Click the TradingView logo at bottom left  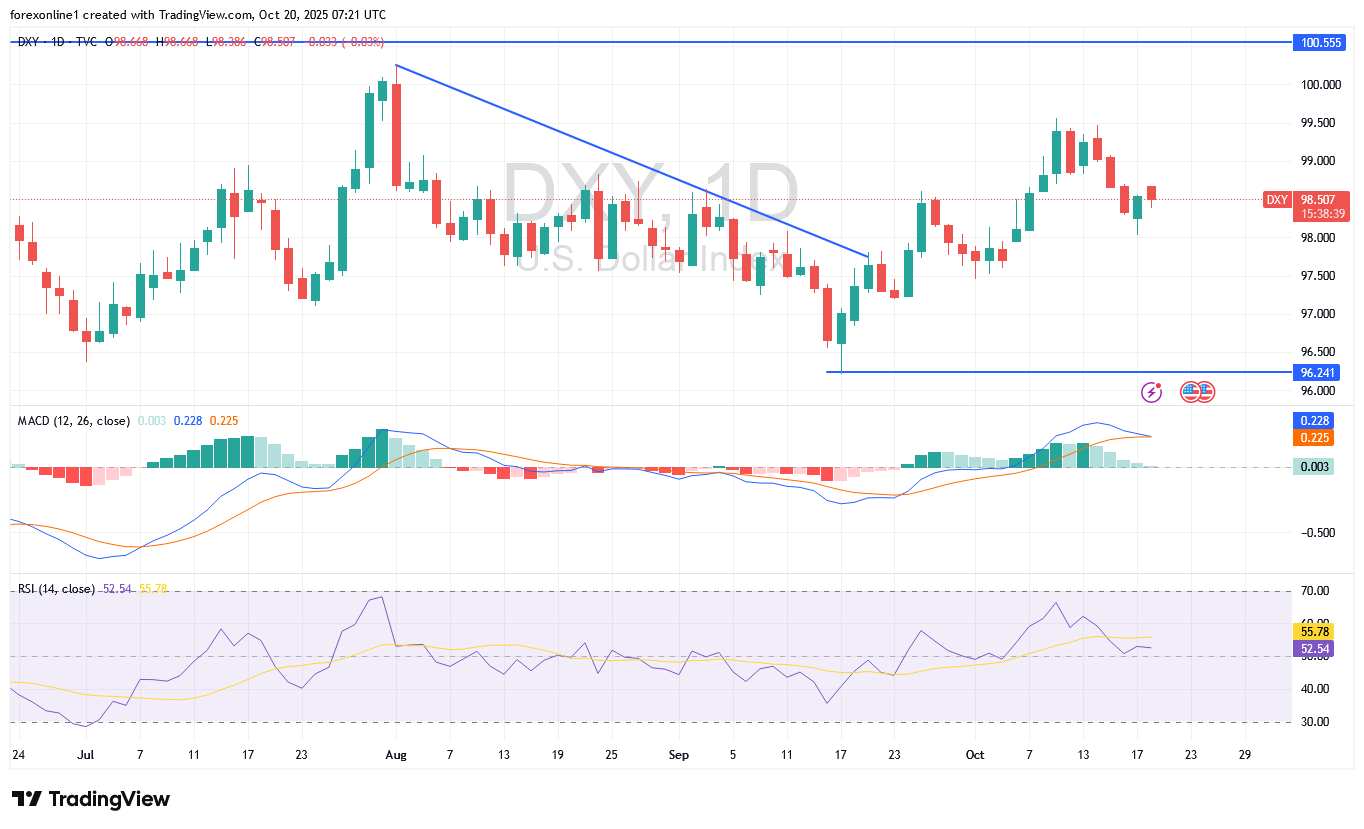point(91,799)
